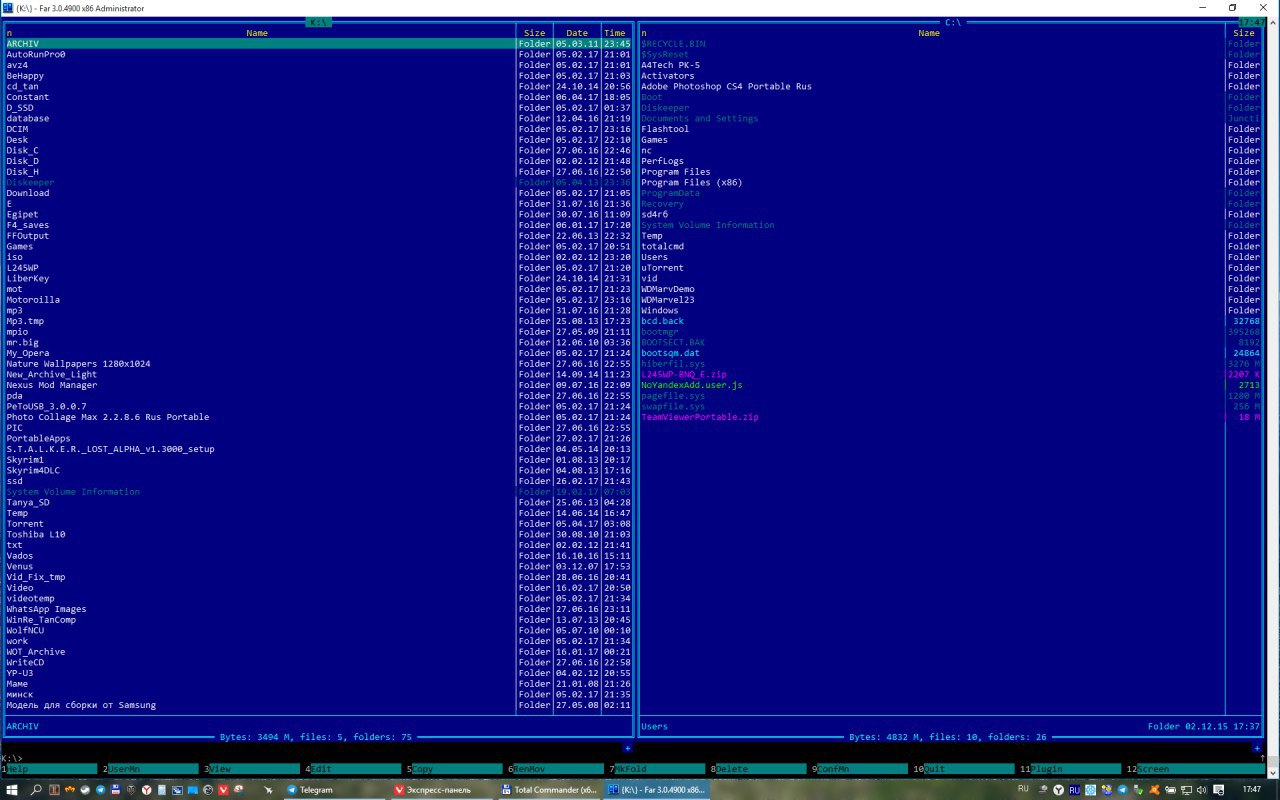This screenshot has width=1280, height=800.
Task: Open the system clock showing 17:47
Action: [1251, 790]
